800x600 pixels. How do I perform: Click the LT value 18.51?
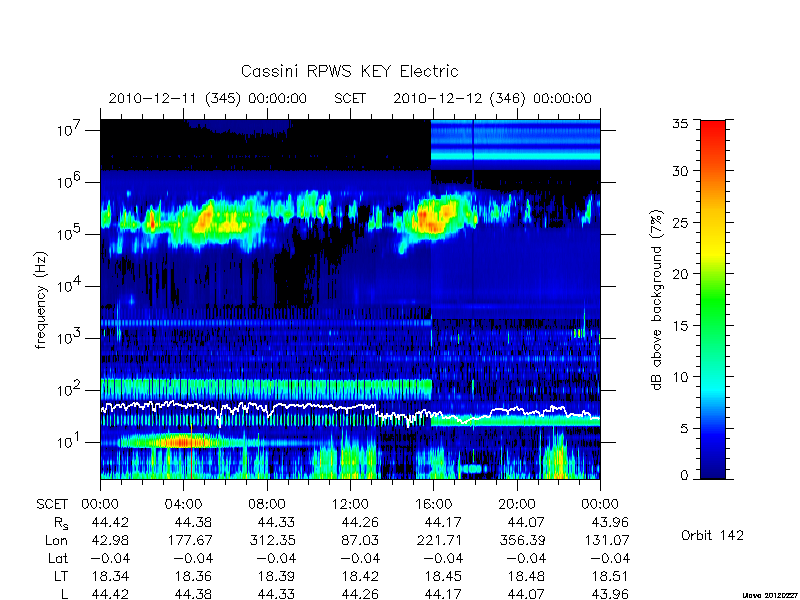point(609,576)
